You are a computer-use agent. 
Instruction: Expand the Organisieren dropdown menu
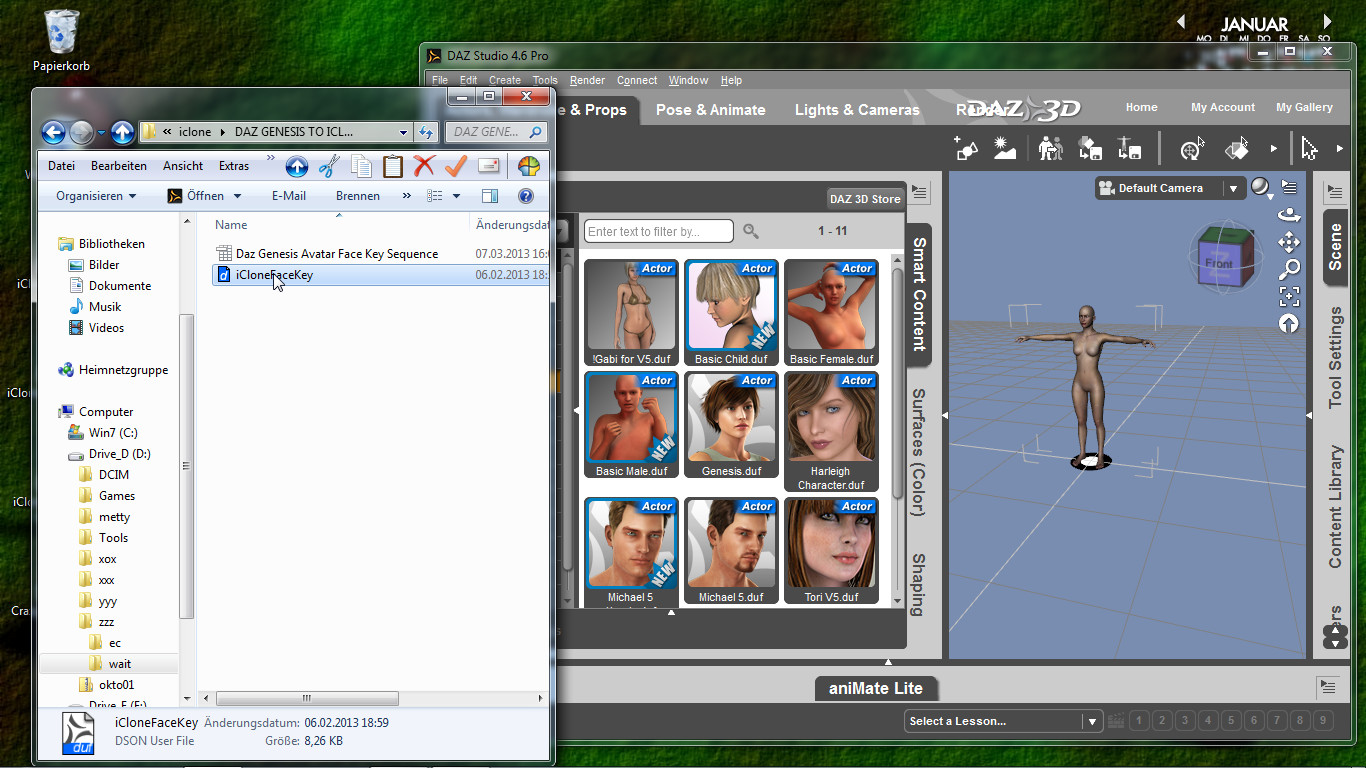[x=95, y=196]
